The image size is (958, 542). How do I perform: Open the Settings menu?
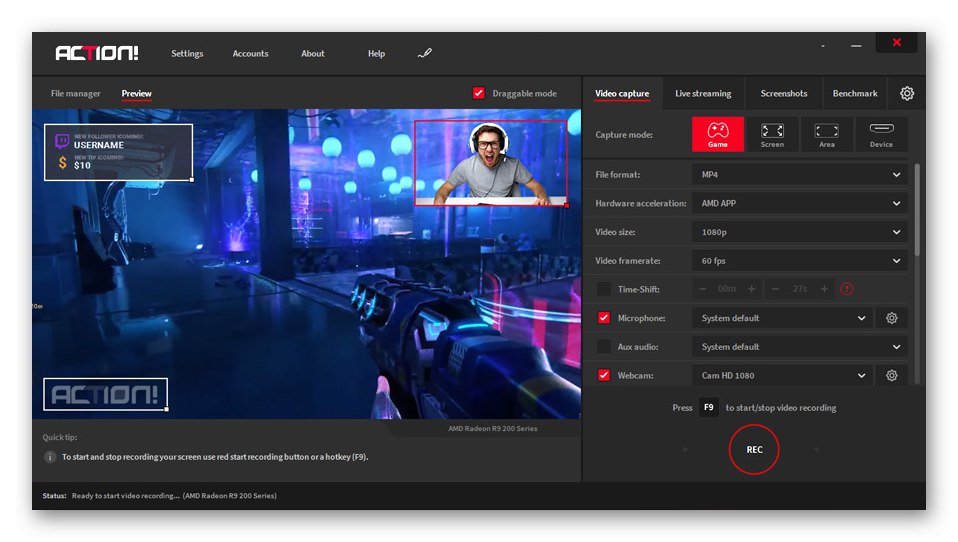[x=187, y=53]
